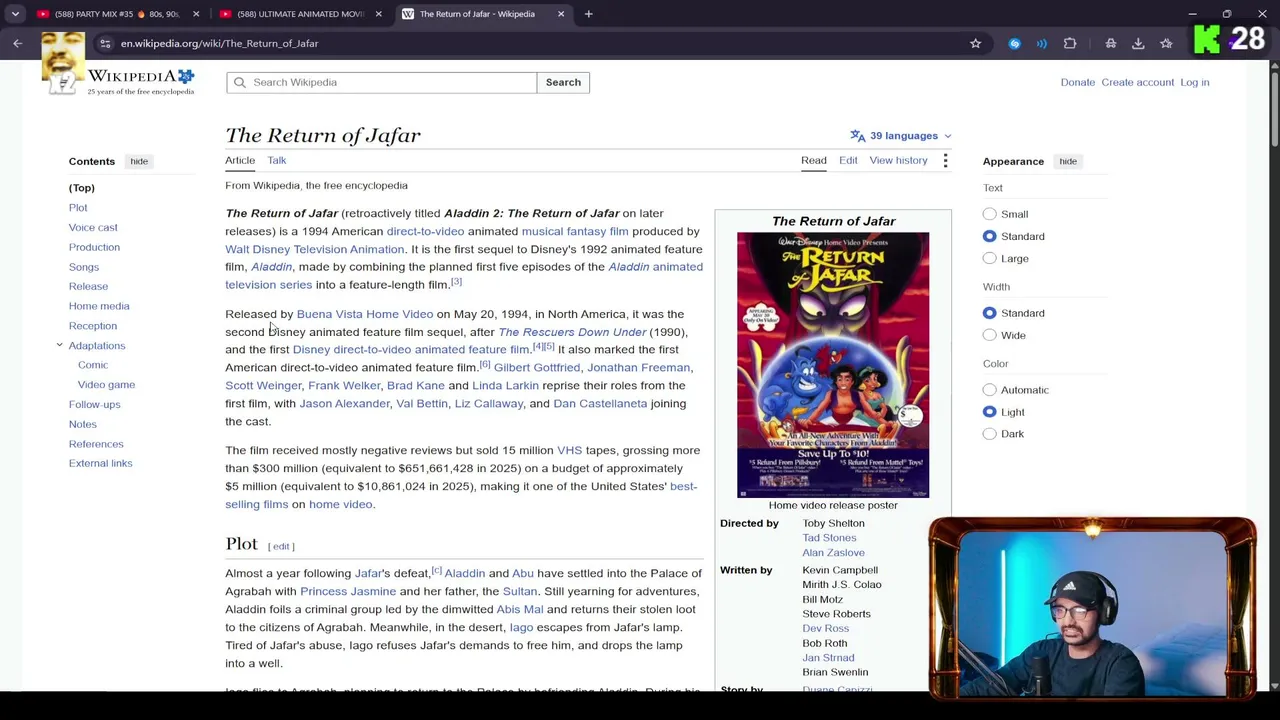The height and width of the screenshot is (720, 1280).
Task: Jump to Reception in Contents
Action: coord(93,326)
